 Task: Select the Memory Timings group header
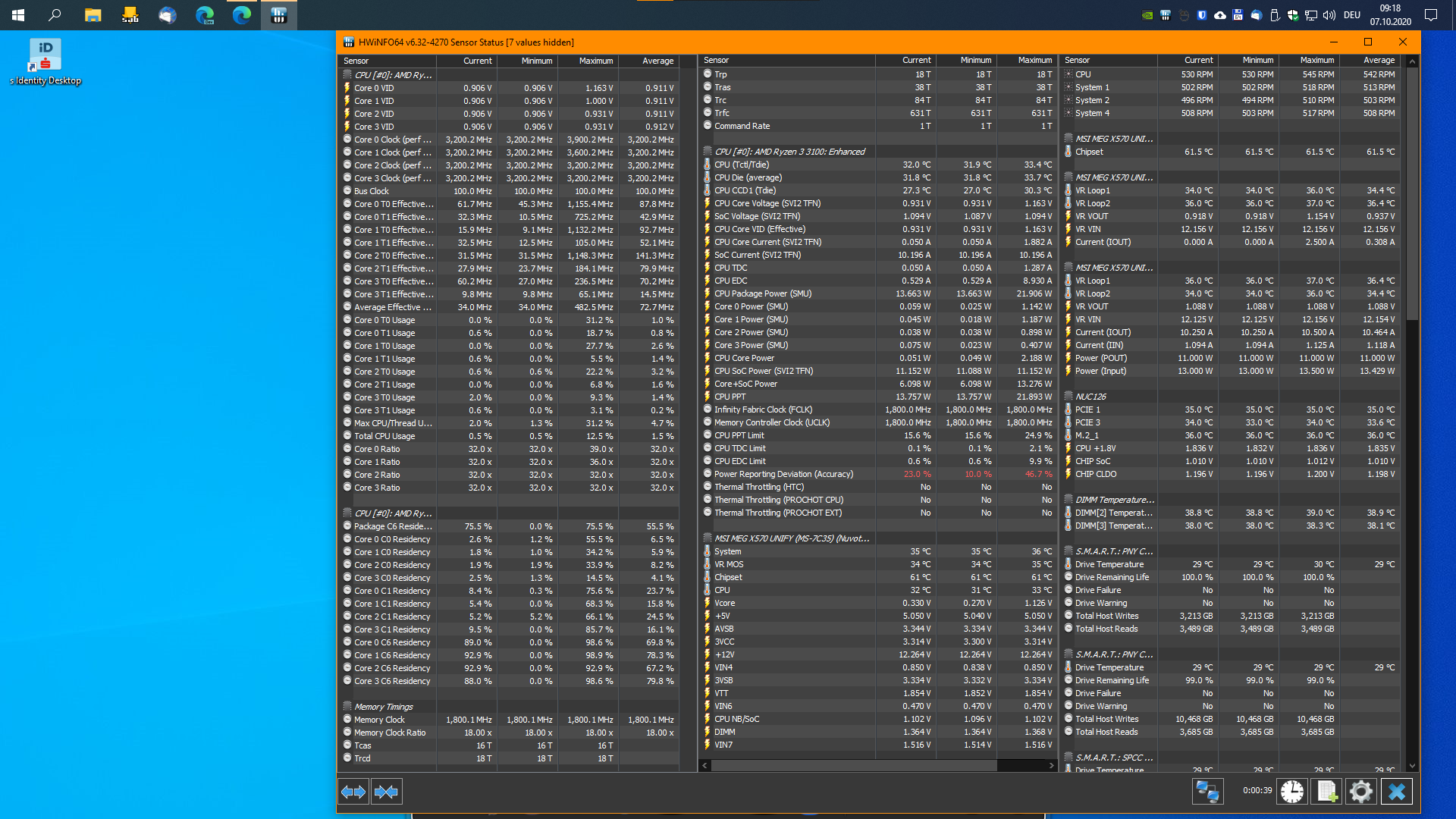384,707
